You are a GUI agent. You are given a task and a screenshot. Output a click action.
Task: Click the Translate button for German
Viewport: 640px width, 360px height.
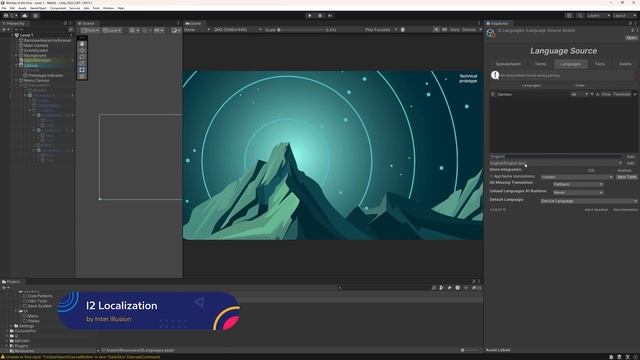point(622,94)
